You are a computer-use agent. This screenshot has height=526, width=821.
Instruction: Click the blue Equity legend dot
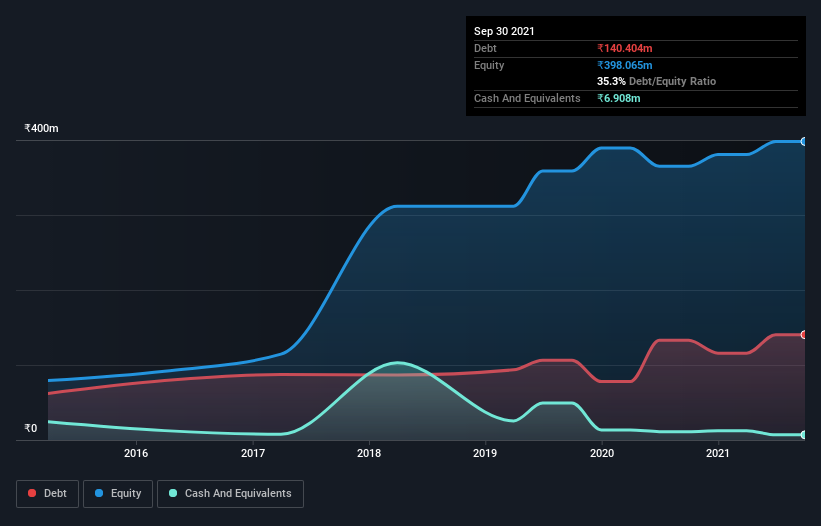point(99,493)
